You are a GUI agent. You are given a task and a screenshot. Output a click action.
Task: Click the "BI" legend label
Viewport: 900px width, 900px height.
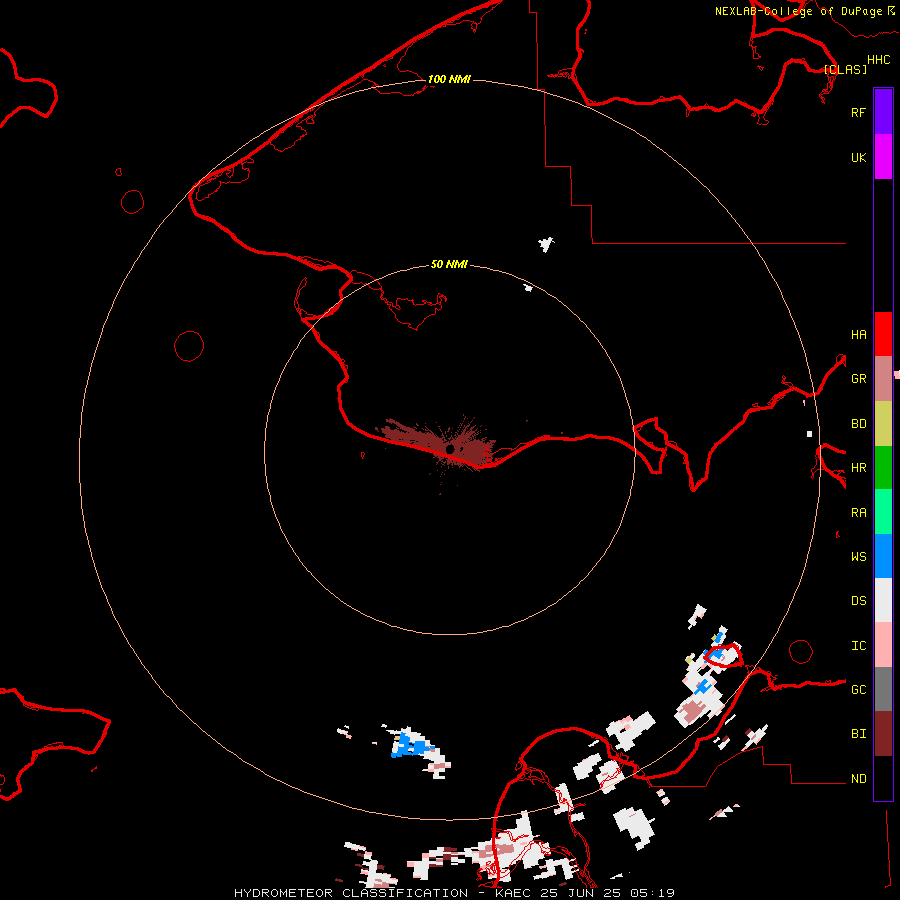[858, 734]
